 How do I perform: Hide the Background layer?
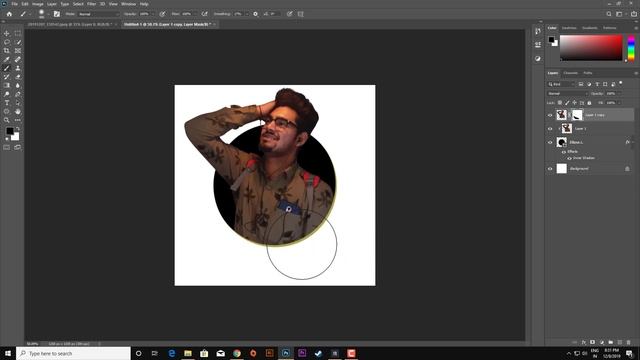[550, 169]
